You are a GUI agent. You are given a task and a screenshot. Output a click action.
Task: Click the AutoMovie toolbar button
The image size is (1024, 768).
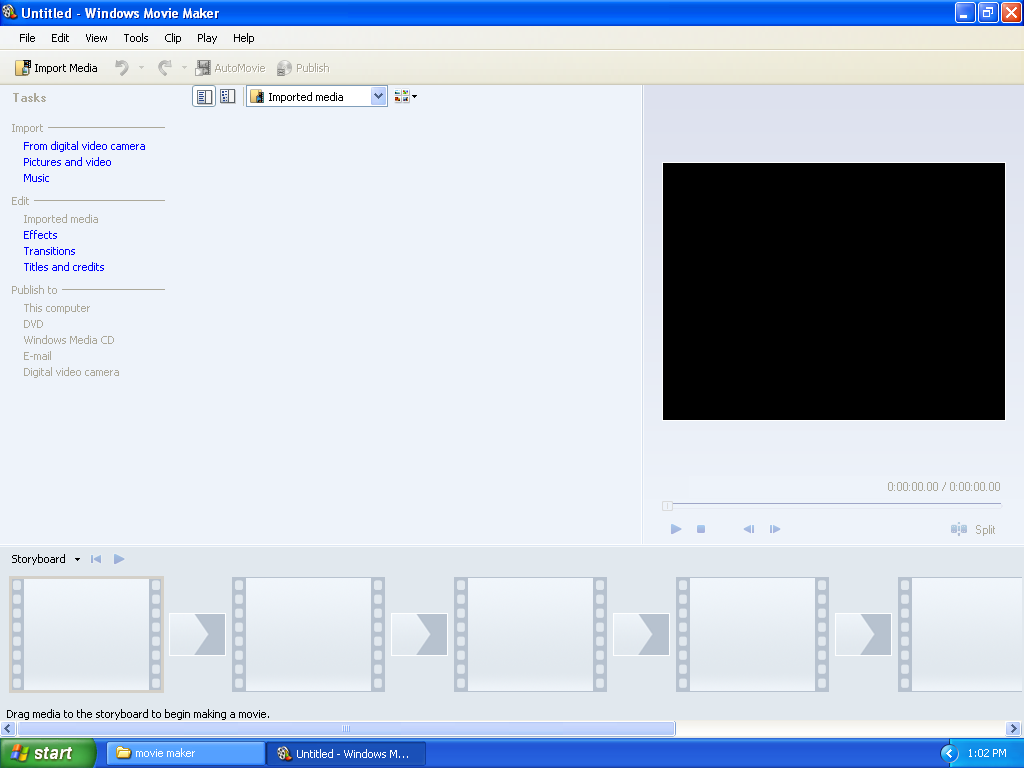[231, 68]
